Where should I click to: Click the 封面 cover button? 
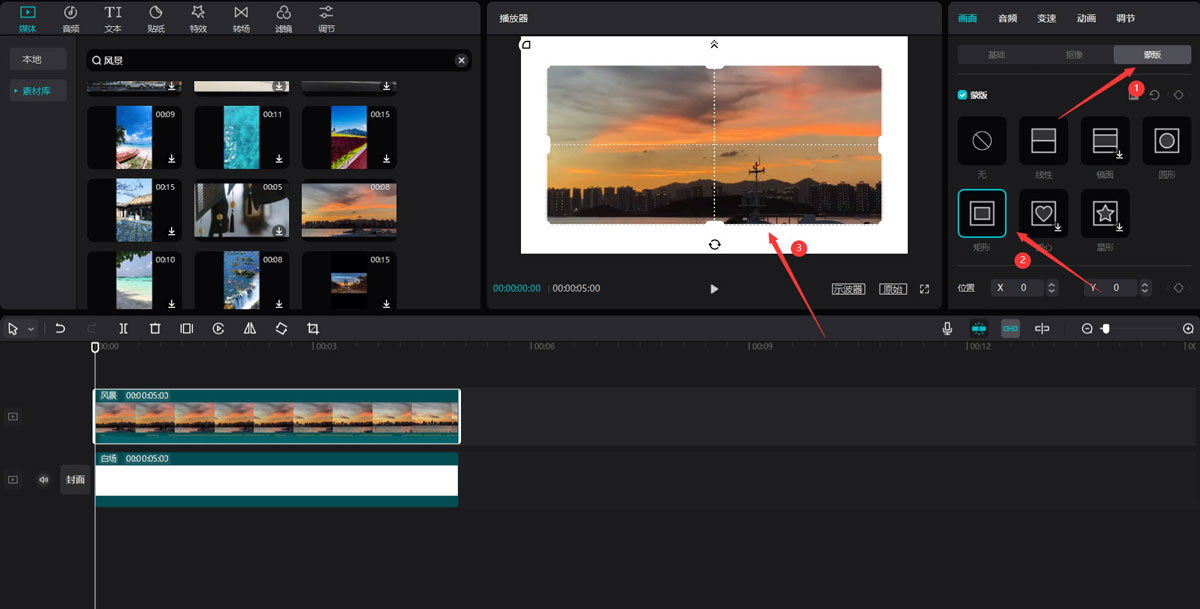76,480
